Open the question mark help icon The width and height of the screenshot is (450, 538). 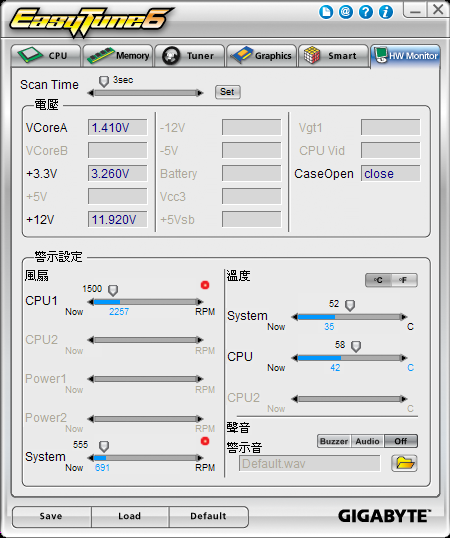[x=366, y=12]
